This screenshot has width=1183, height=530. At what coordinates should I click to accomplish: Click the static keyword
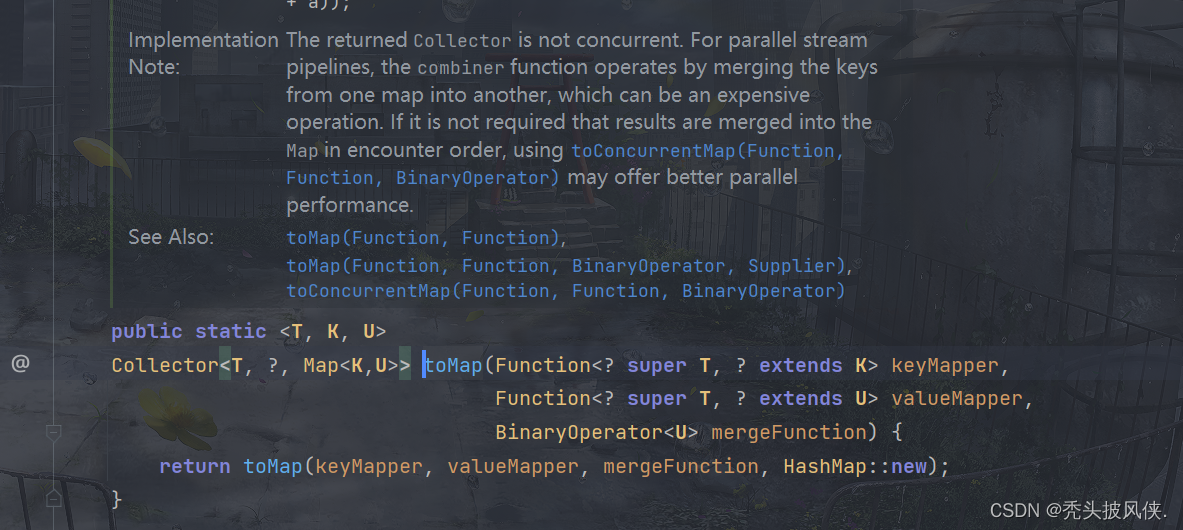[x=230, y=331]
